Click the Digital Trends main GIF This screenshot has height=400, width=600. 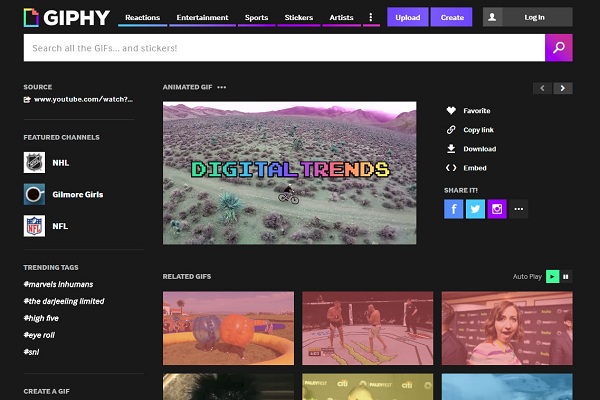290,173
